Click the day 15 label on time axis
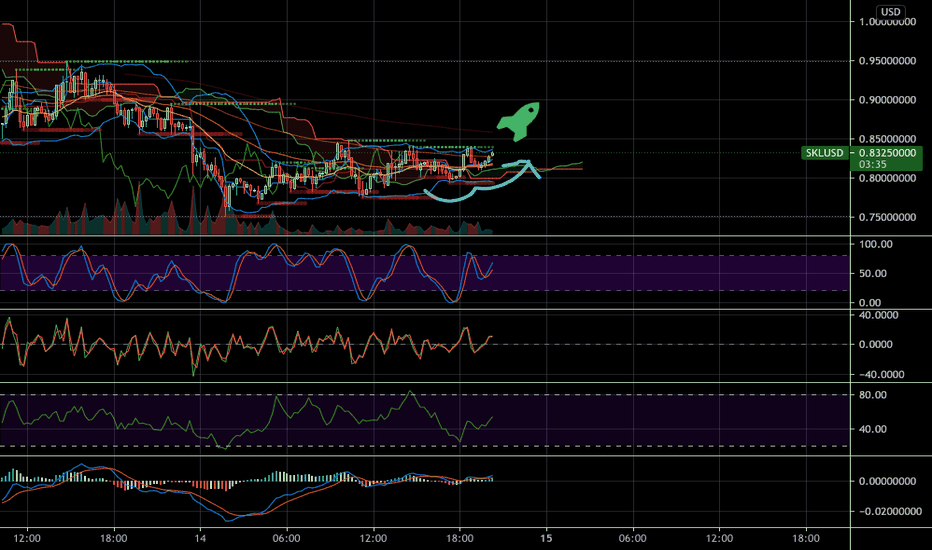Image resolution: width=932 pixels, height=550 pixels. click(x=546, y=538)
